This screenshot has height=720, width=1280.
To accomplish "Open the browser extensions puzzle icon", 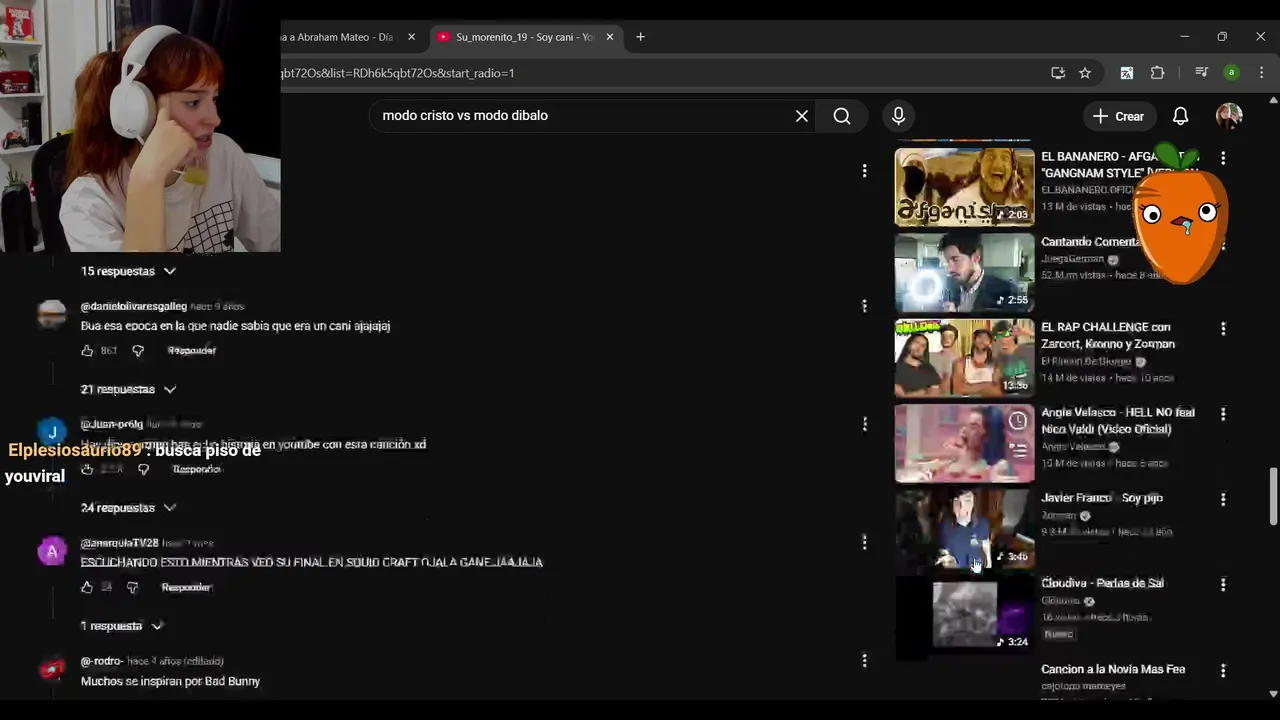I will pos(1157,73).
